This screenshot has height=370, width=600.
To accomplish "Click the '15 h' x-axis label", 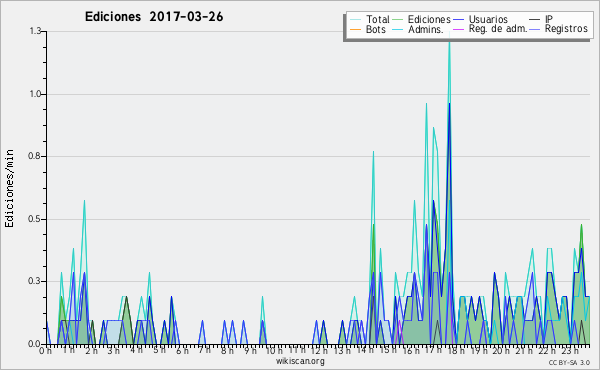I will click(x=388, y=351).
